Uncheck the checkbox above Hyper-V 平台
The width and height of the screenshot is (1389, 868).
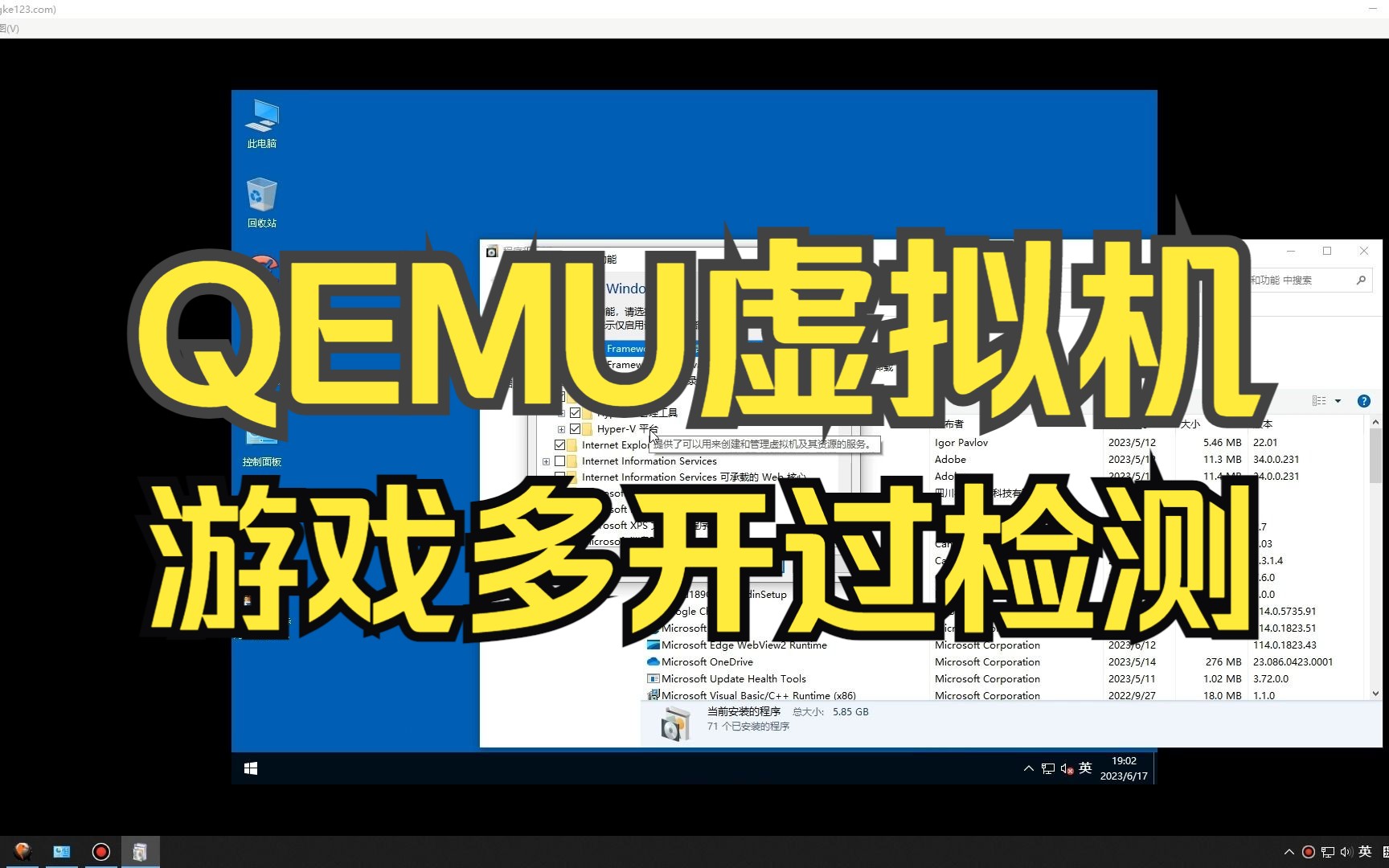pos(575,413)
